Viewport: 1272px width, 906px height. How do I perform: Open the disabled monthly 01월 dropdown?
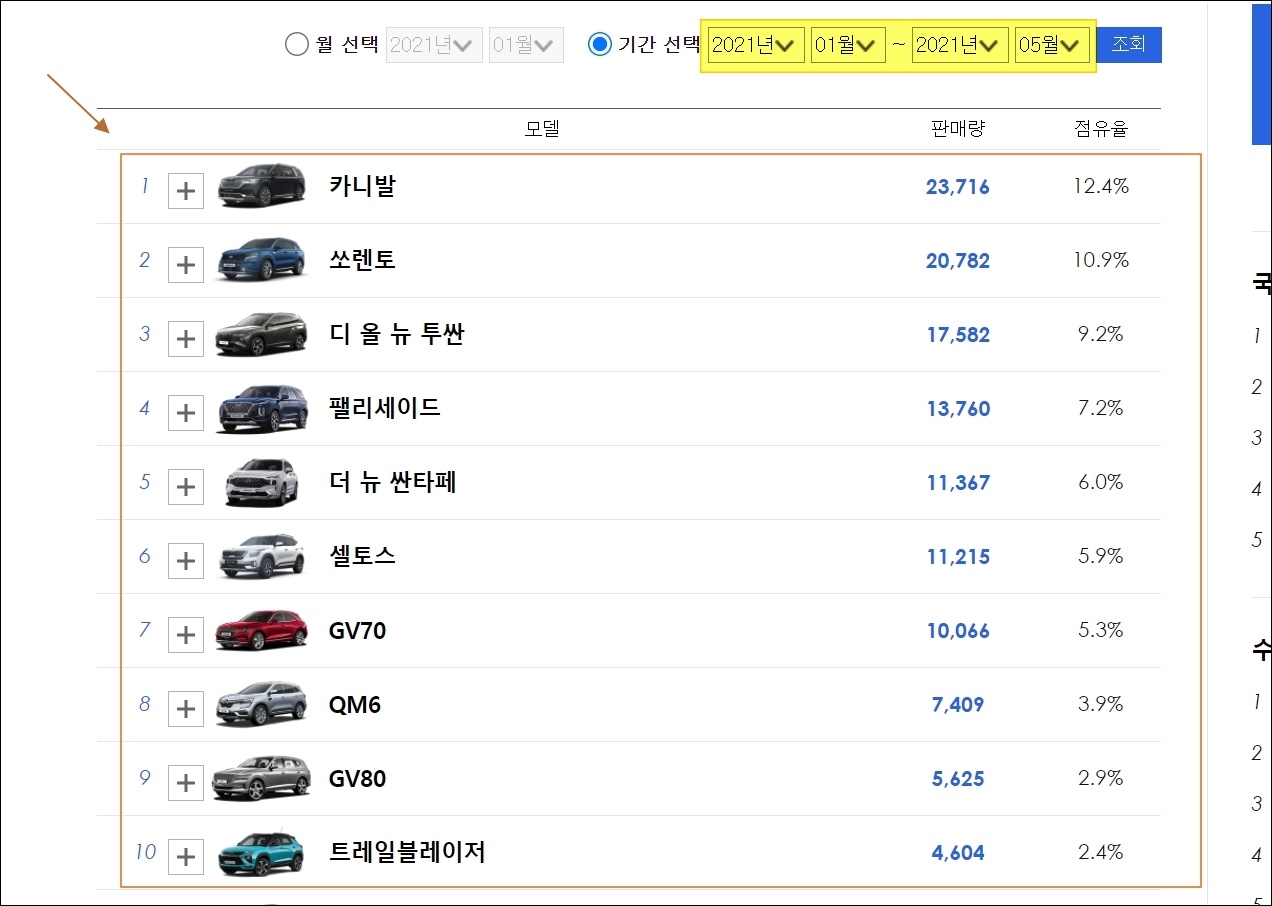click(x=526, y=45)
